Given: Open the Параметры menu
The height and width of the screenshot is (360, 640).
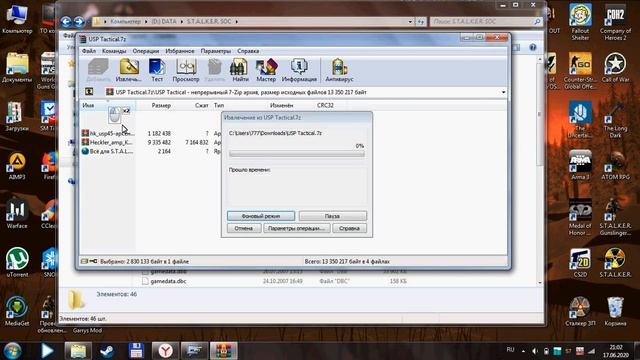Looking at the screenshot, I should (x=216, y=51).
